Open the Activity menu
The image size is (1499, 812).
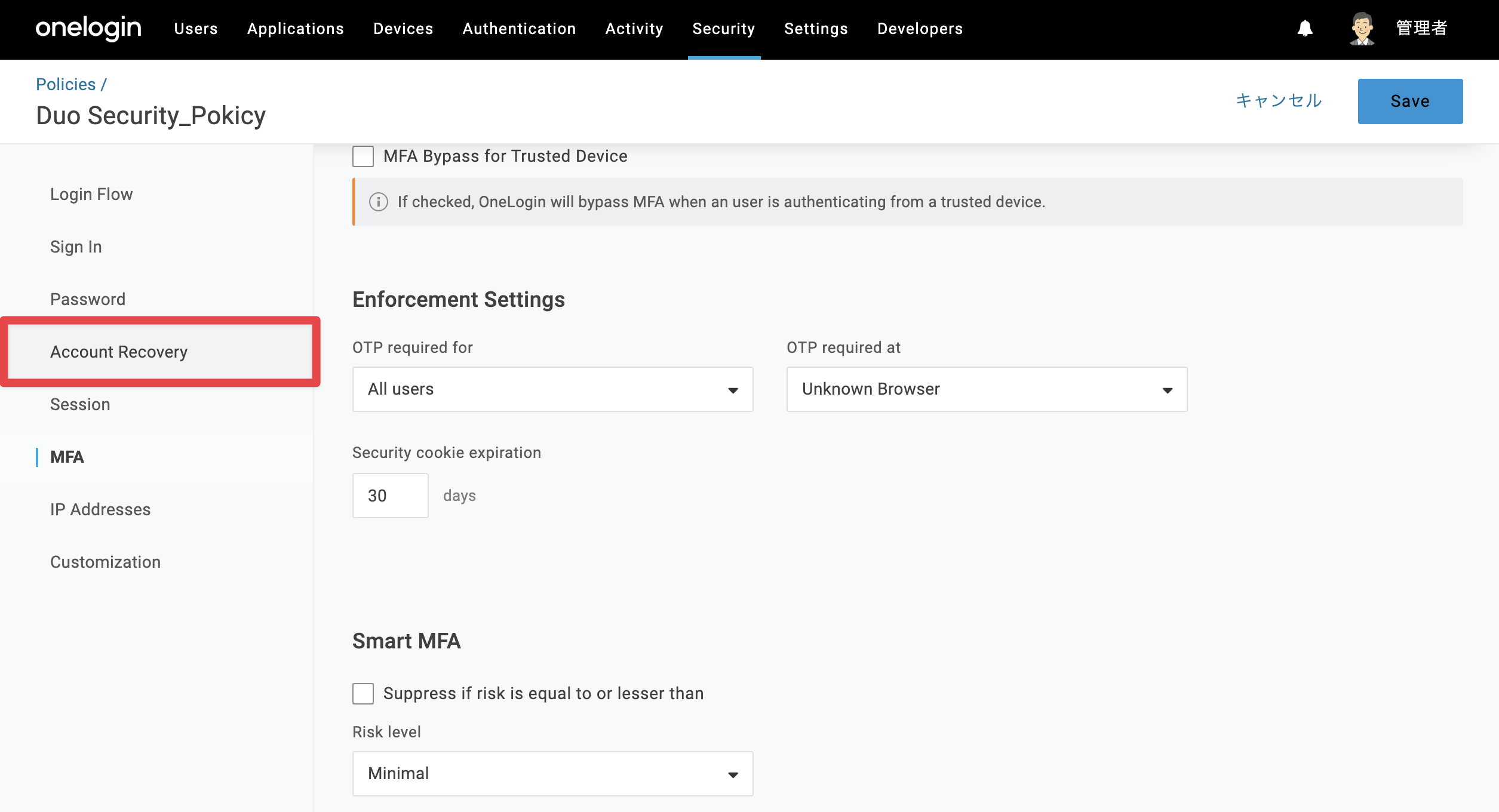click(634, 29)
